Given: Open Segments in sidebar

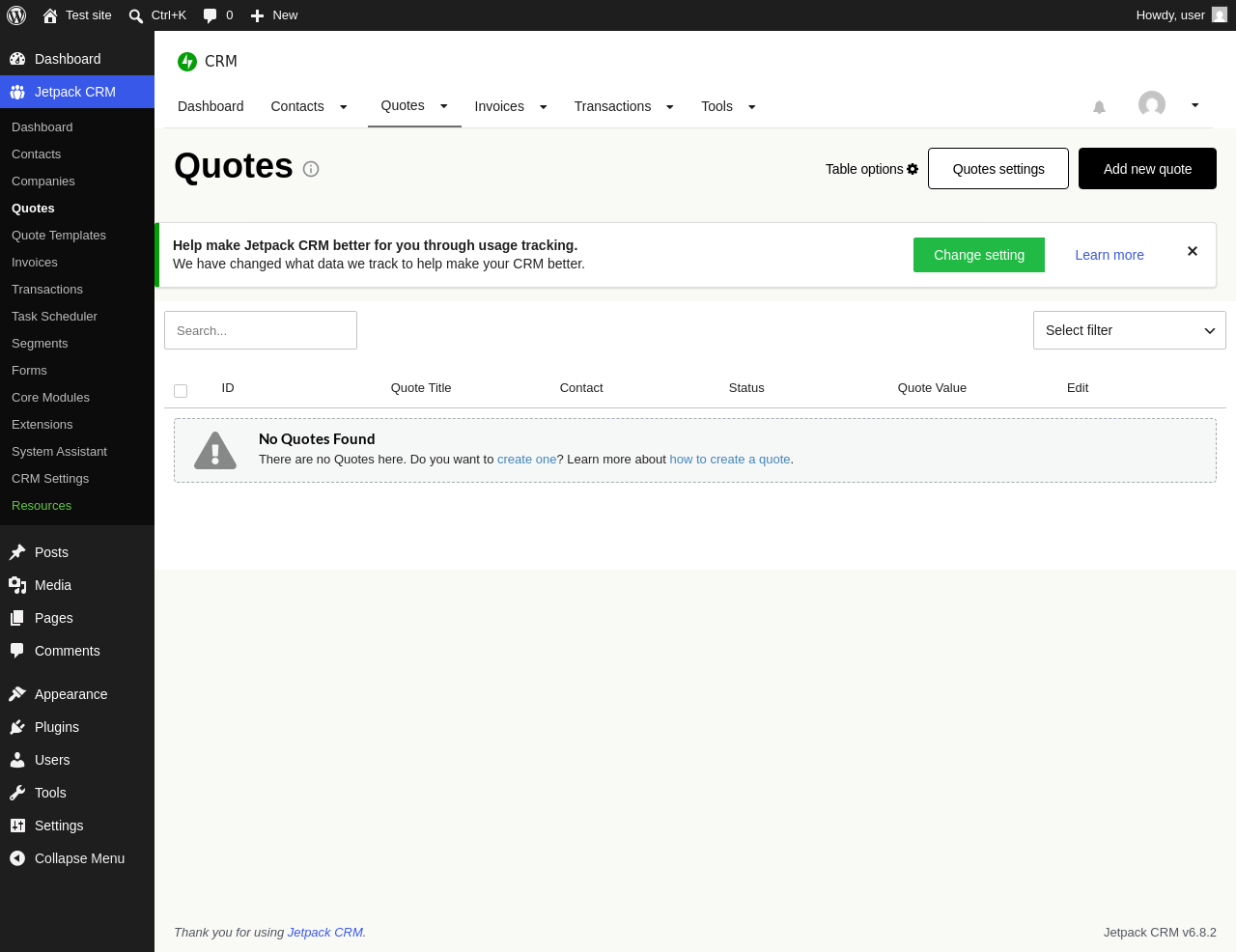Looking at the screenshot, I should click(40, 344).
